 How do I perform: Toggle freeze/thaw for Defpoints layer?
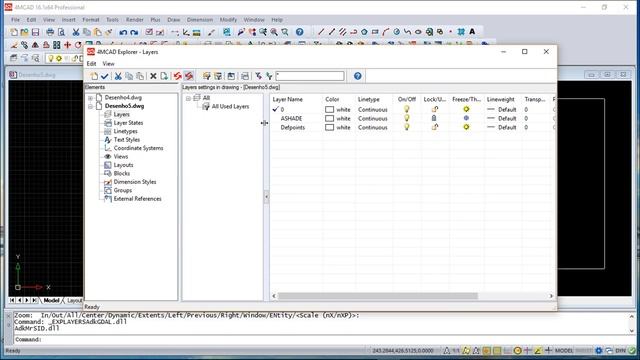click(x=466, y=127)
